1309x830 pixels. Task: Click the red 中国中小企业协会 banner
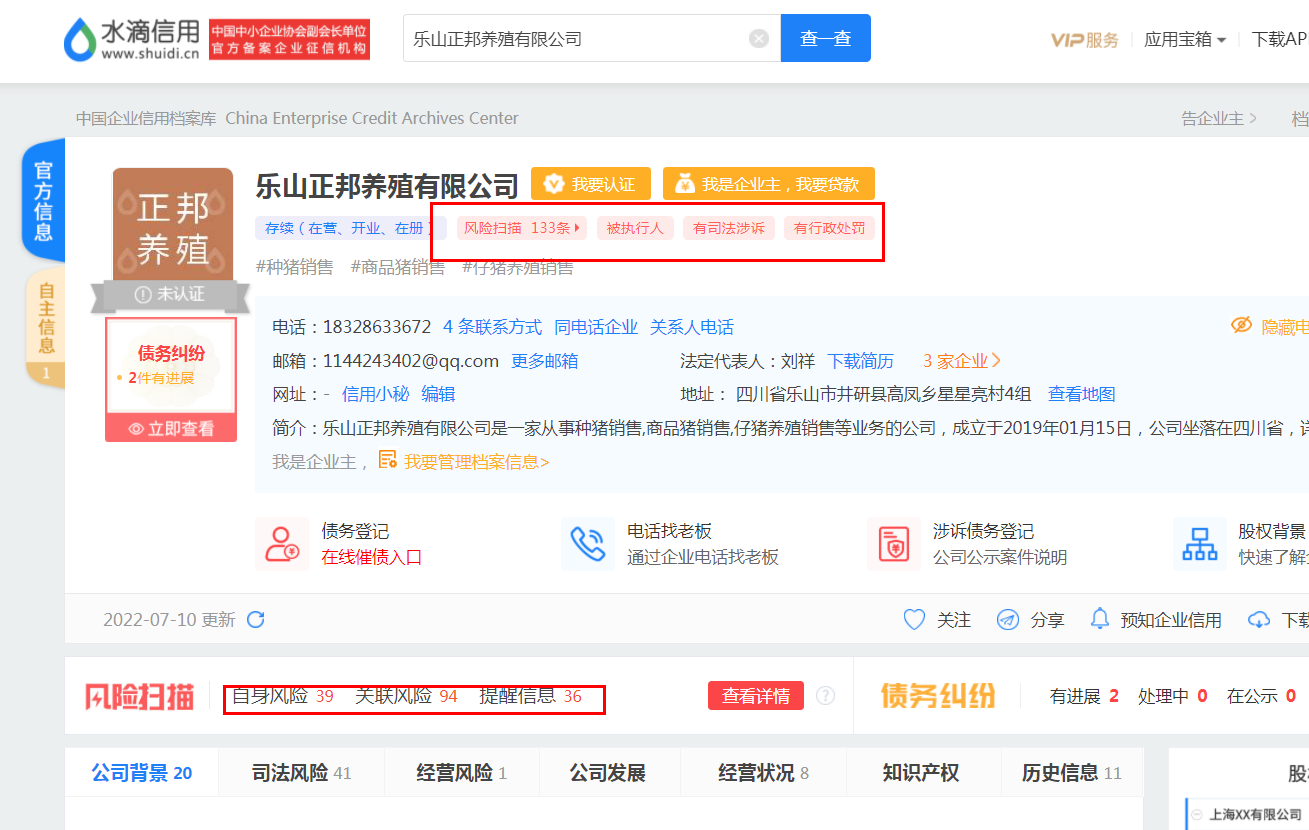(x=289, y=38)
